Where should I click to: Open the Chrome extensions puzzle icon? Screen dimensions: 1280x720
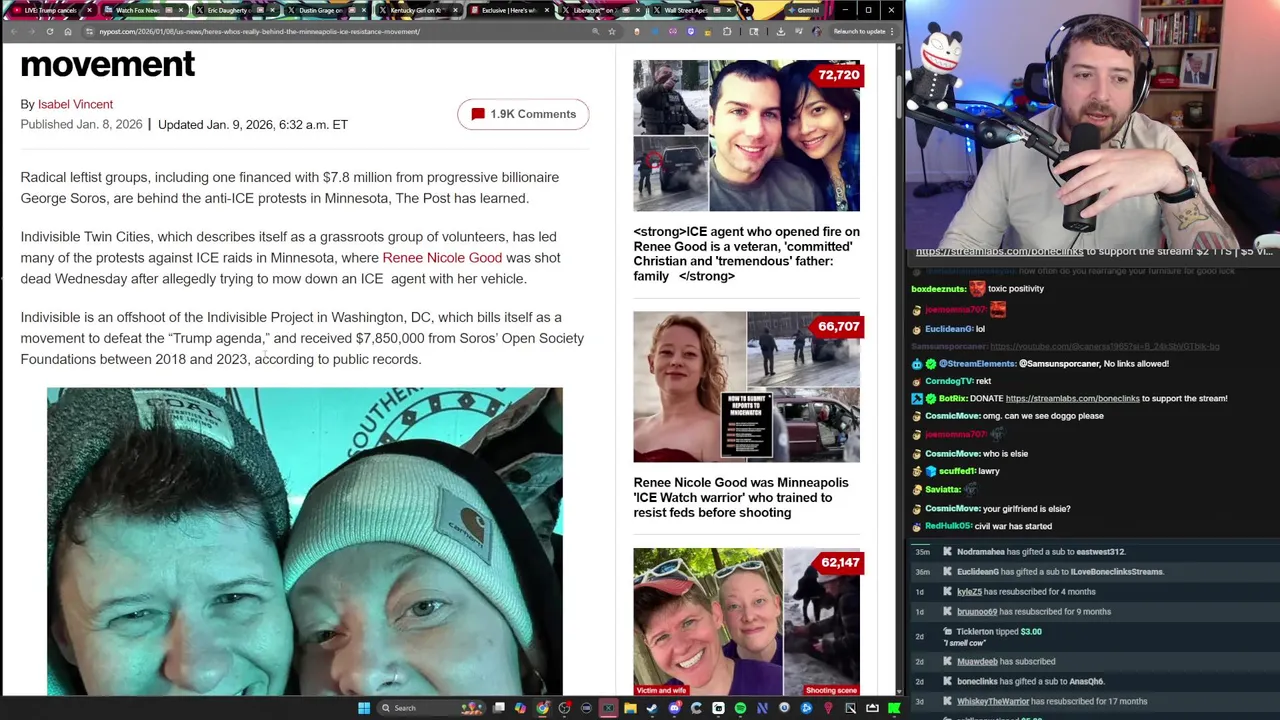point(727,31)
